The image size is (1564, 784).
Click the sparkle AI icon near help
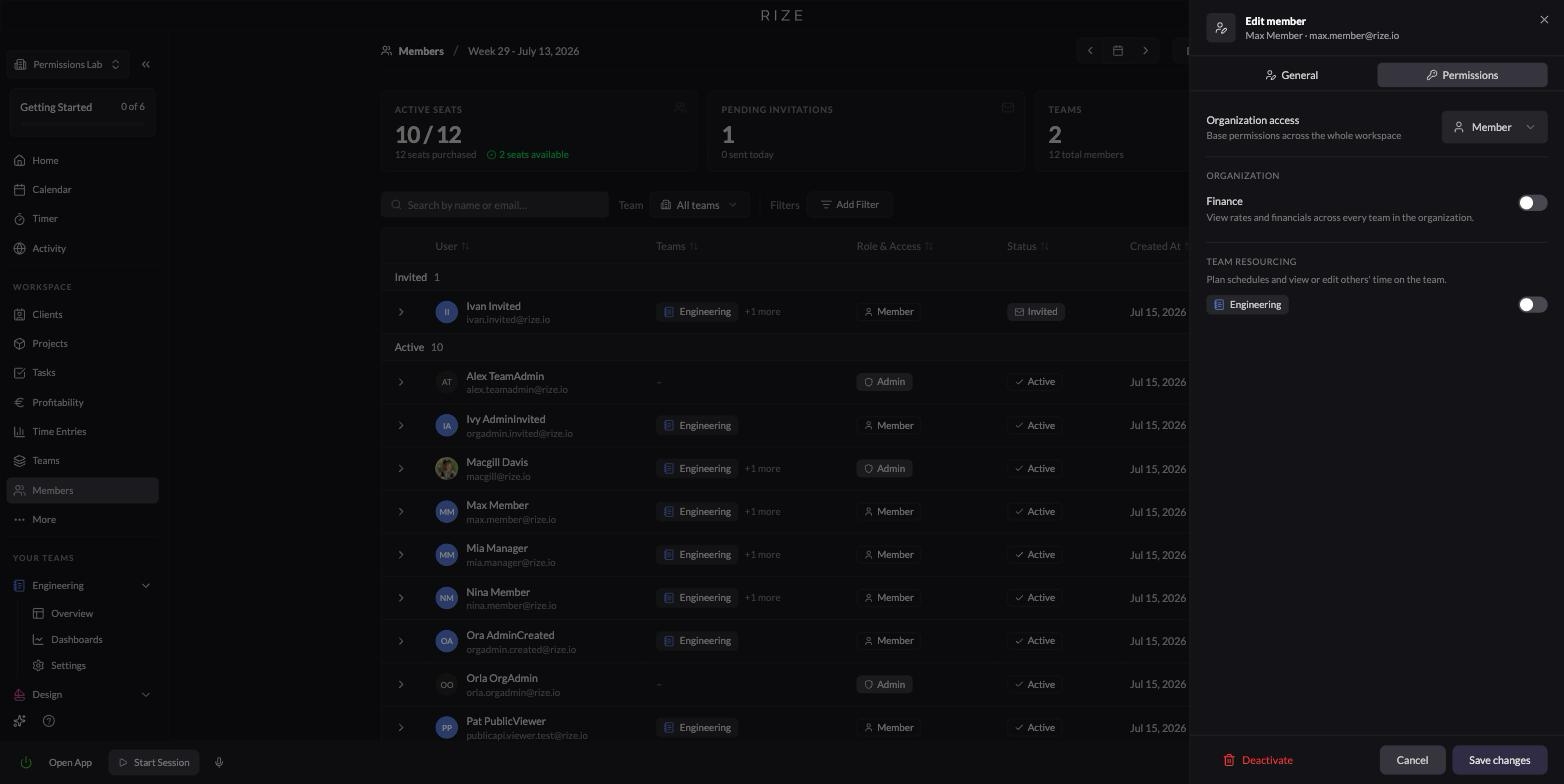[19, 721]
